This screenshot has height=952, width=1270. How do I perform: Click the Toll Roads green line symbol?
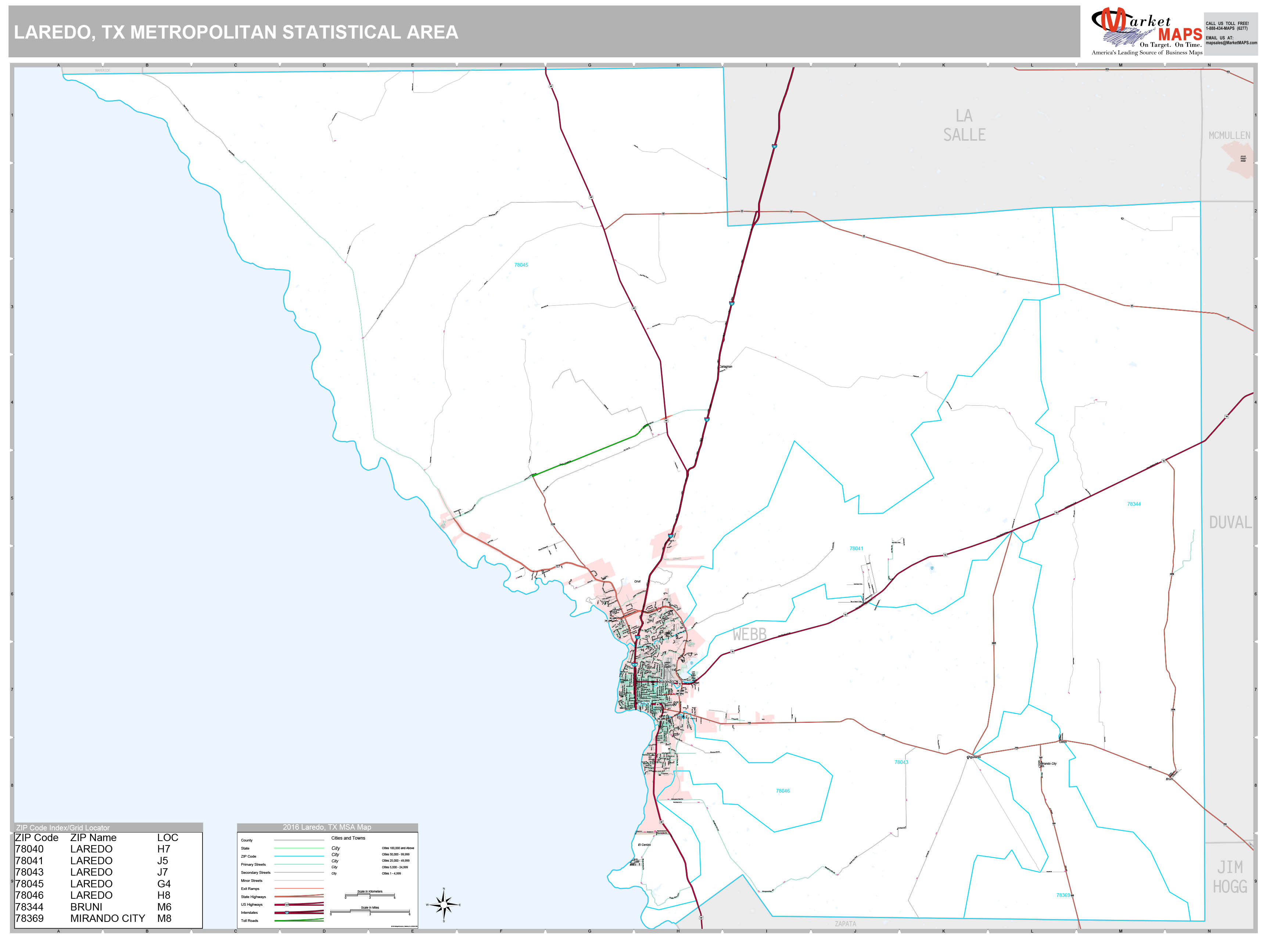299,921
